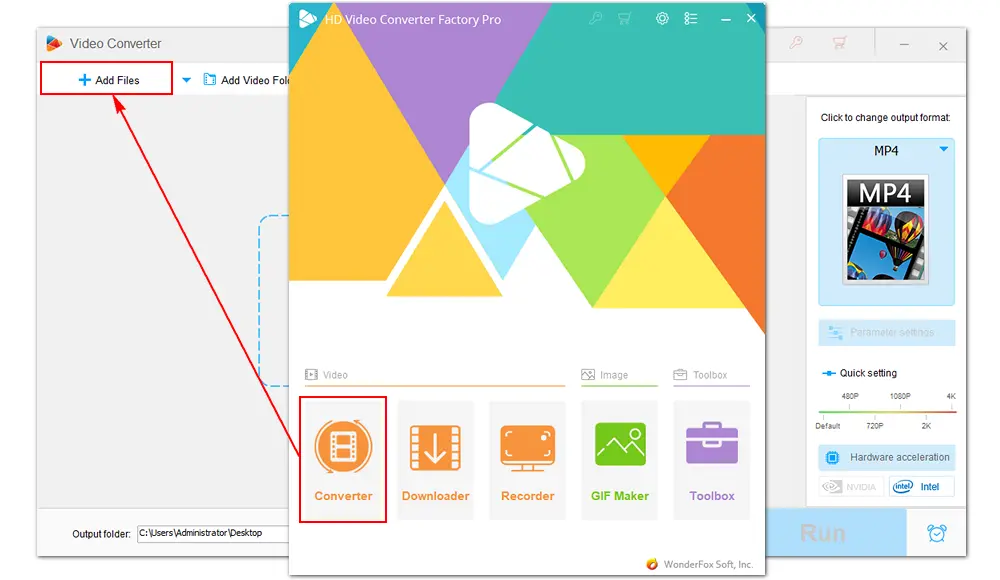1000x580 pixels.
Task: Close the Video Converter window
Action: click(x=943, y=46)
